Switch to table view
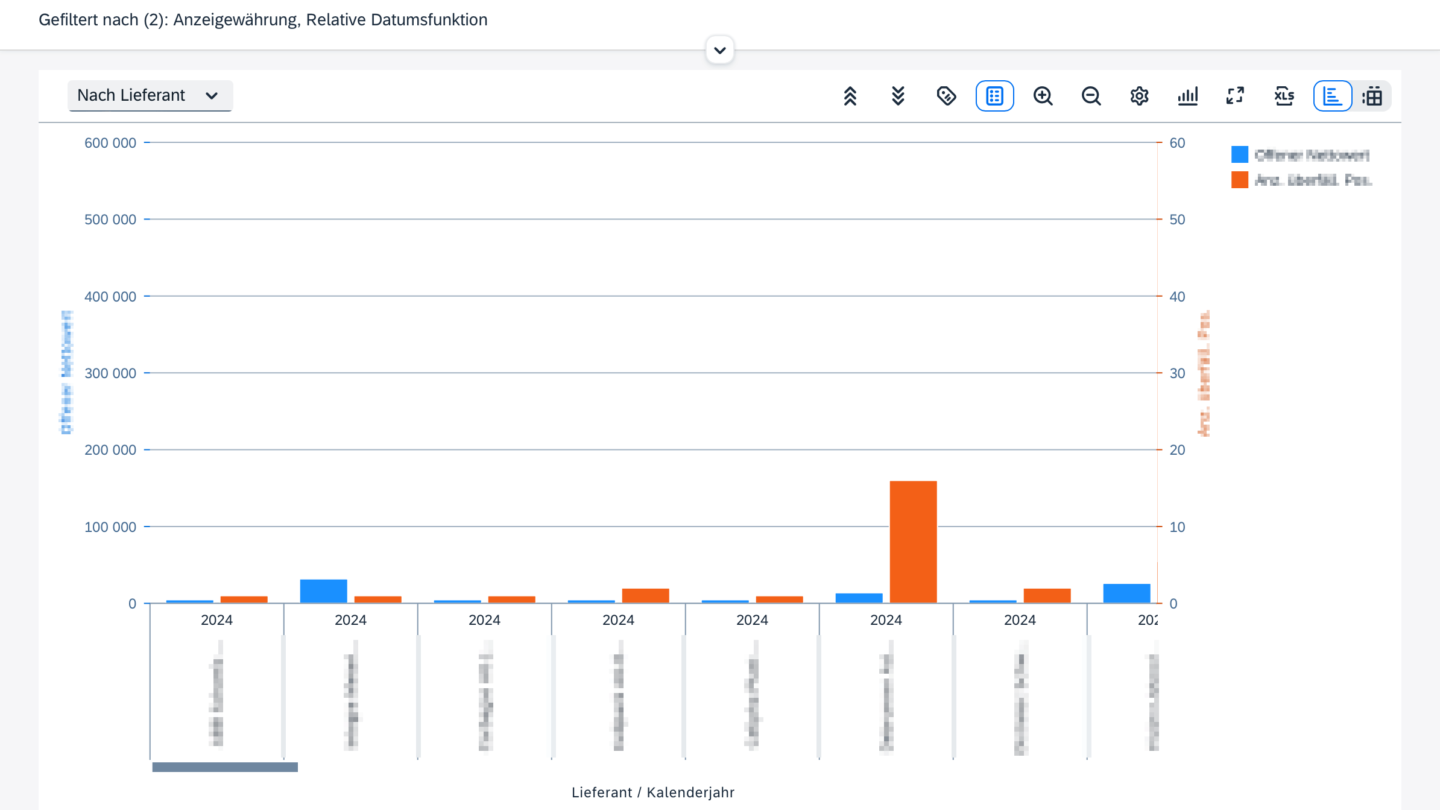Viewport: 1440px width, 810px height. click(1373, 96)
